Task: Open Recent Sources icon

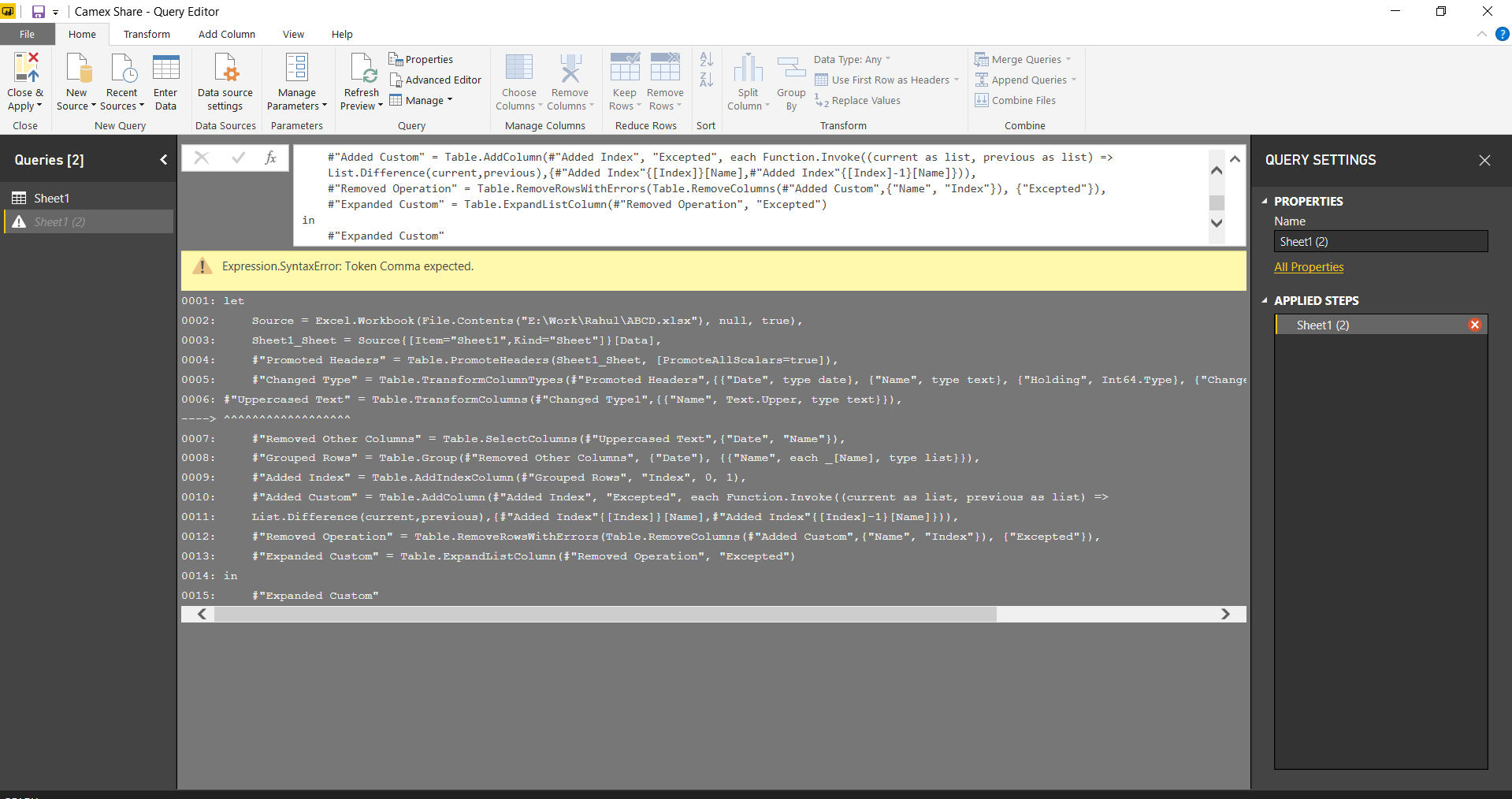Action: pyautogui.click(x=122, y=67)
